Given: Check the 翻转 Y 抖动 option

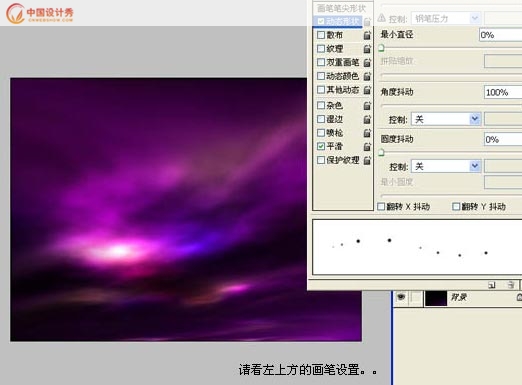Looking at the screenshot, I should point(456,207).
